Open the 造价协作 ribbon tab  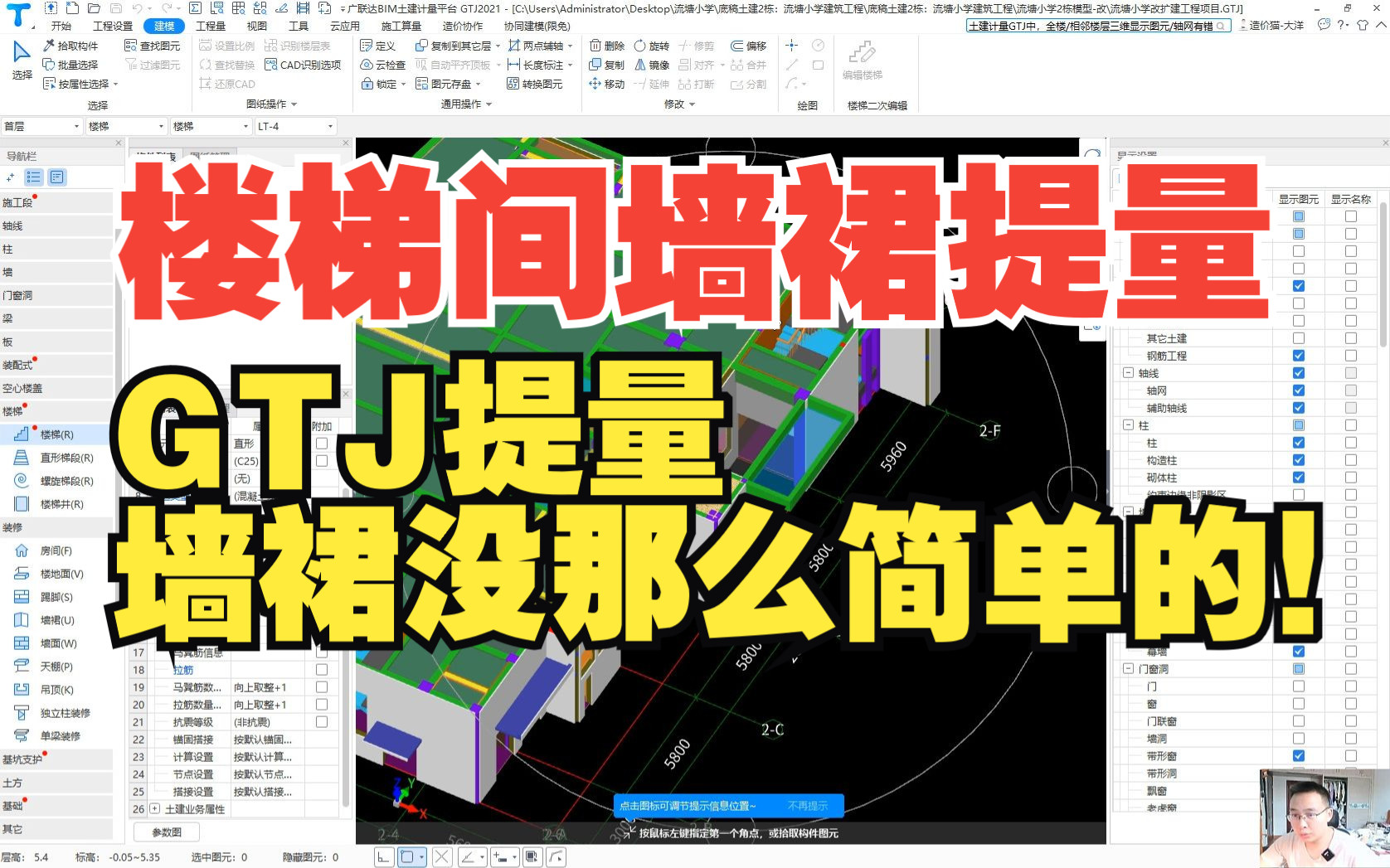coord(463,26)
